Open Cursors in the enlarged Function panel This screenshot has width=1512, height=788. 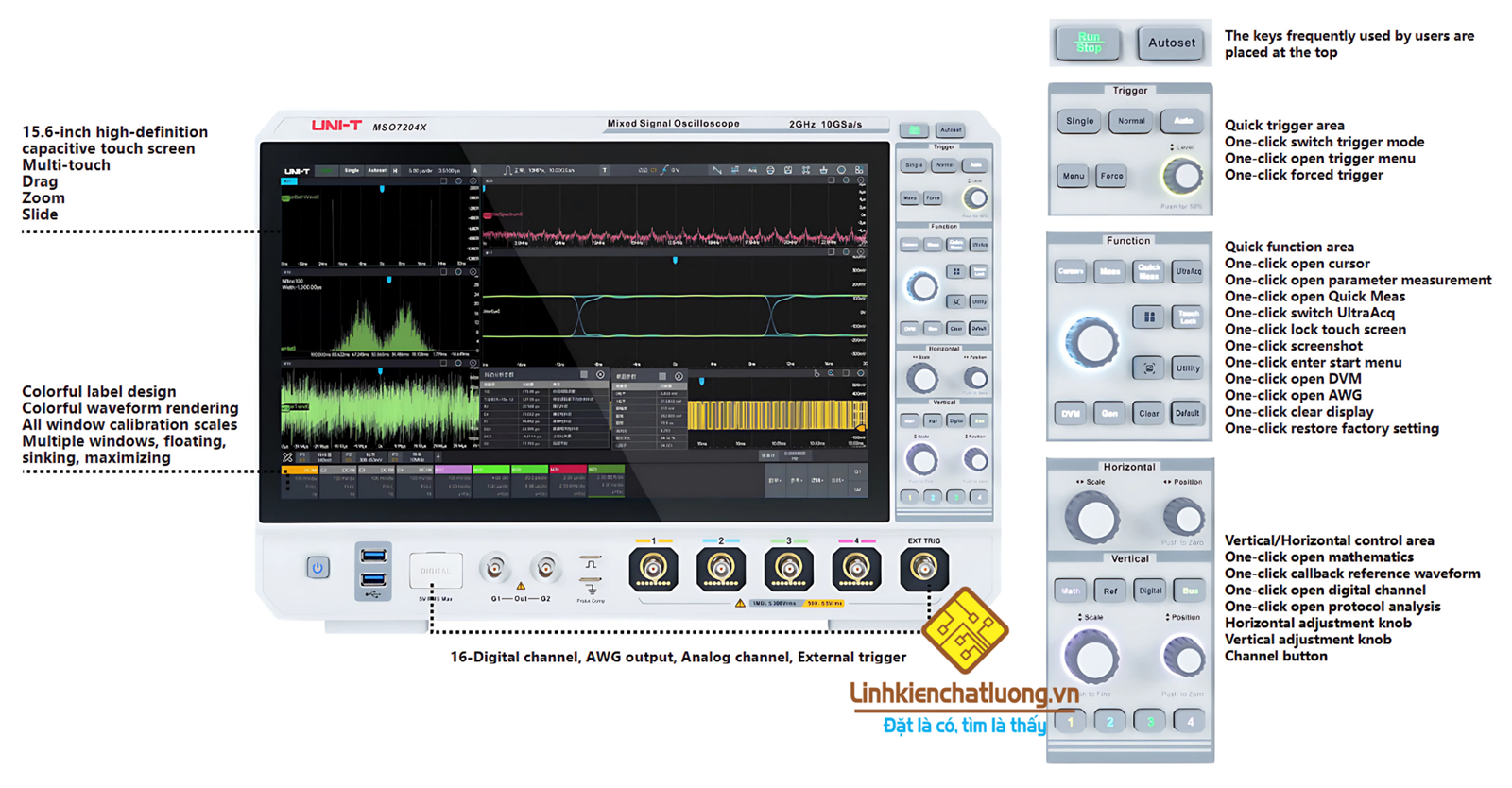tap(1071, 272)
